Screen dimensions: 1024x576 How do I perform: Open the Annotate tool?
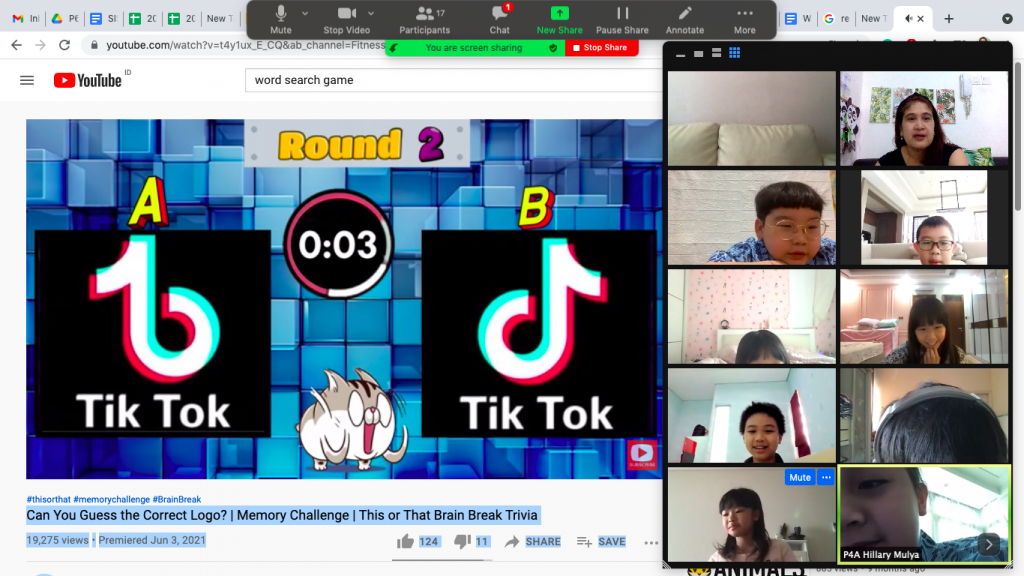pyautogui.click(x=685, y=19)
